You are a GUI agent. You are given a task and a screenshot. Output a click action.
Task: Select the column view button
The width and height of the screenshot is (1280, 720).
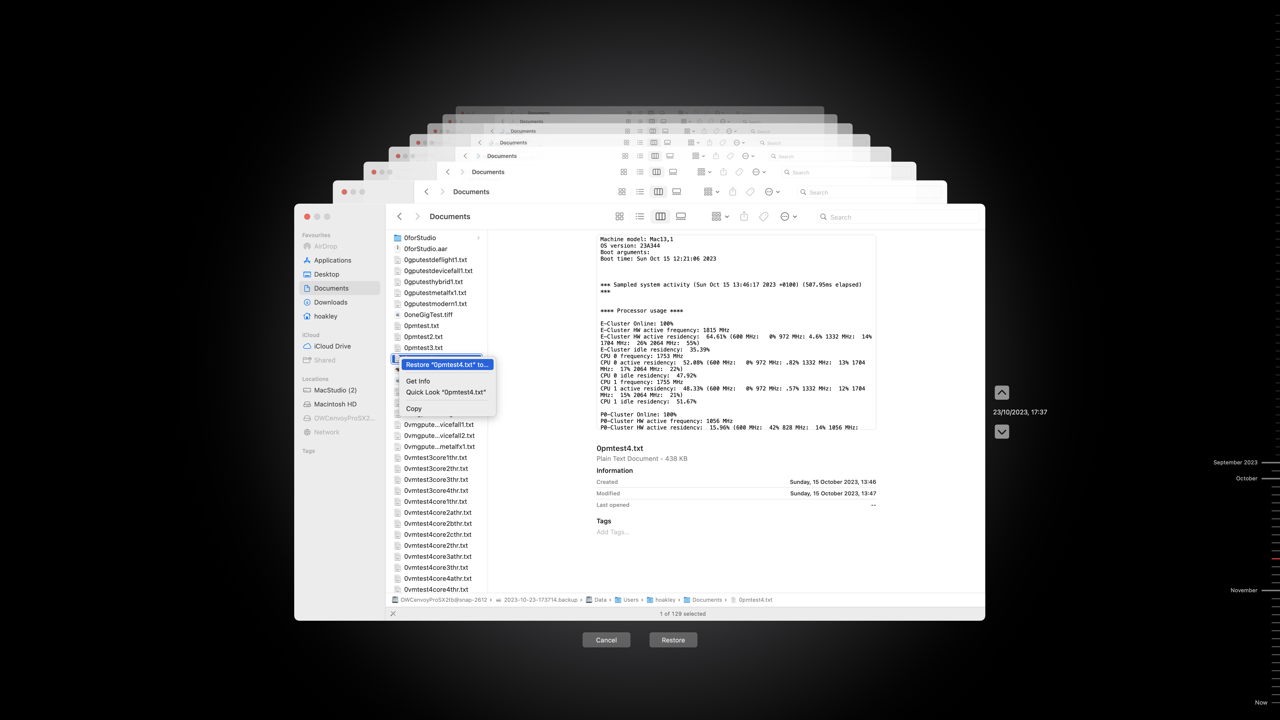660,217
